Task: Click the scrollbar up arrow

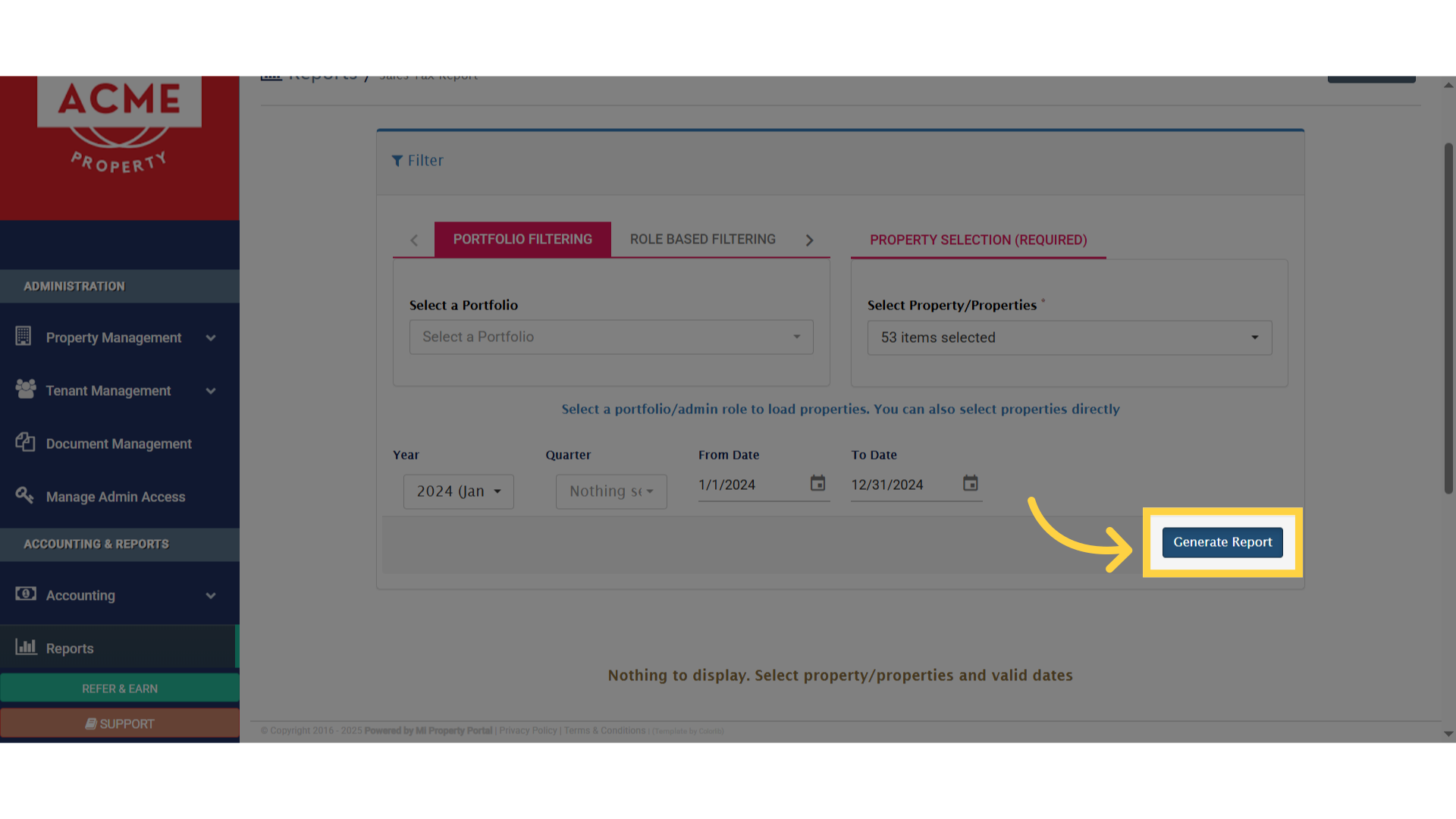Action: [1448, 85]
